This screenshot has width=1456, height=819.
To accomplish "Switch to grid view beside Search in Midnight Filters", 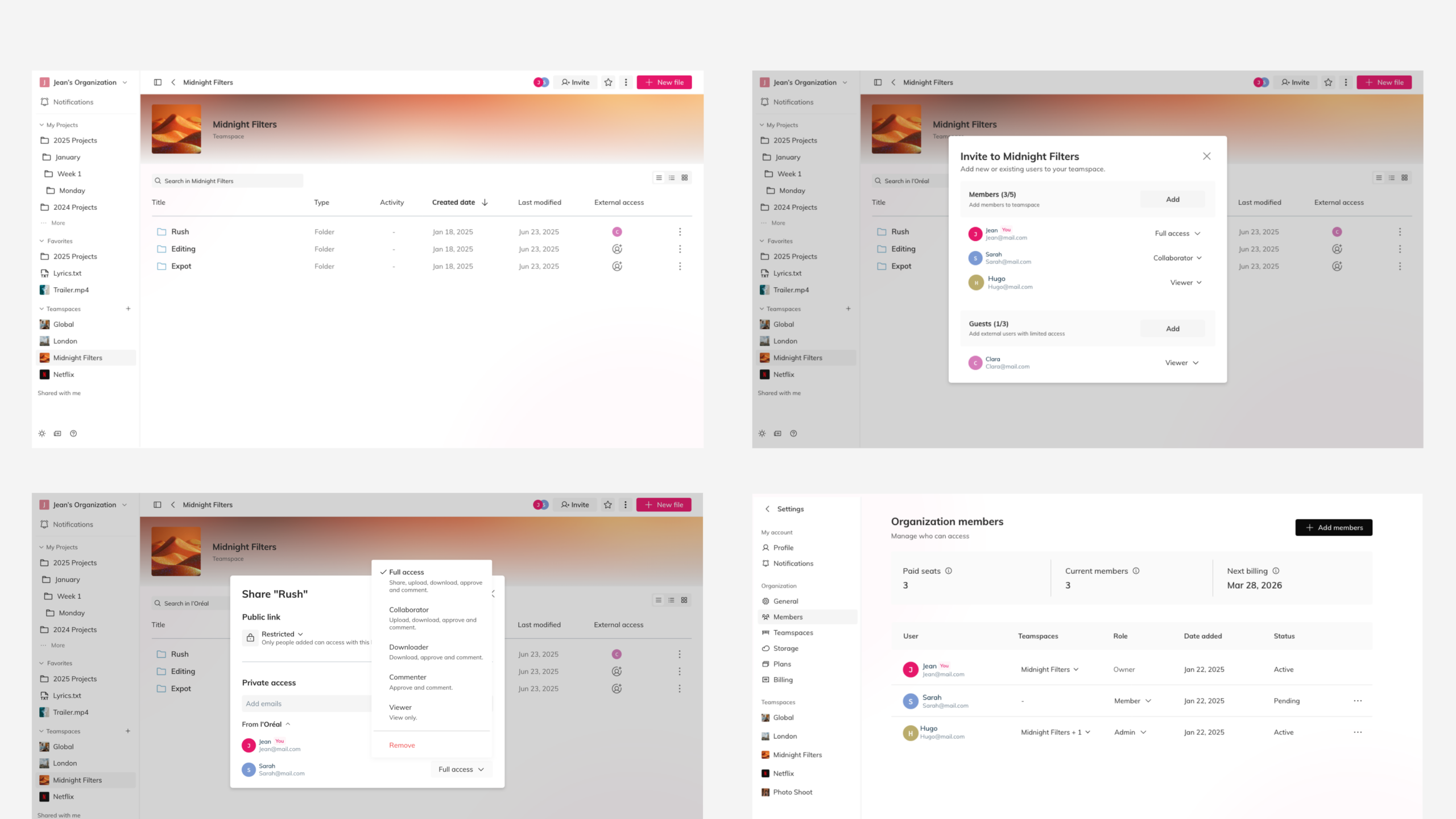I will (685, 177).
